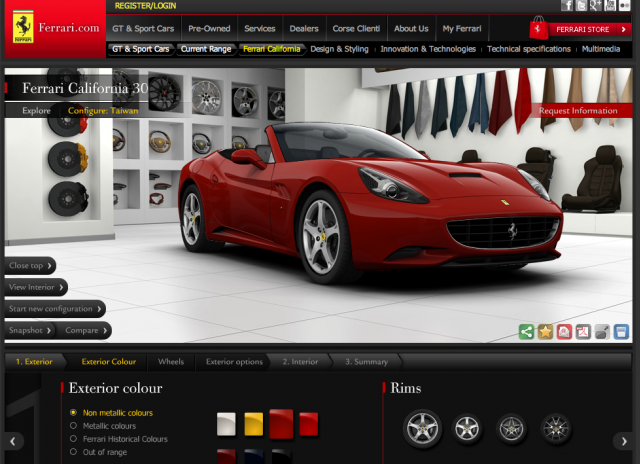Select Metallic colours option
Screen dimensions: 640x464
click(x=103, y=426)
